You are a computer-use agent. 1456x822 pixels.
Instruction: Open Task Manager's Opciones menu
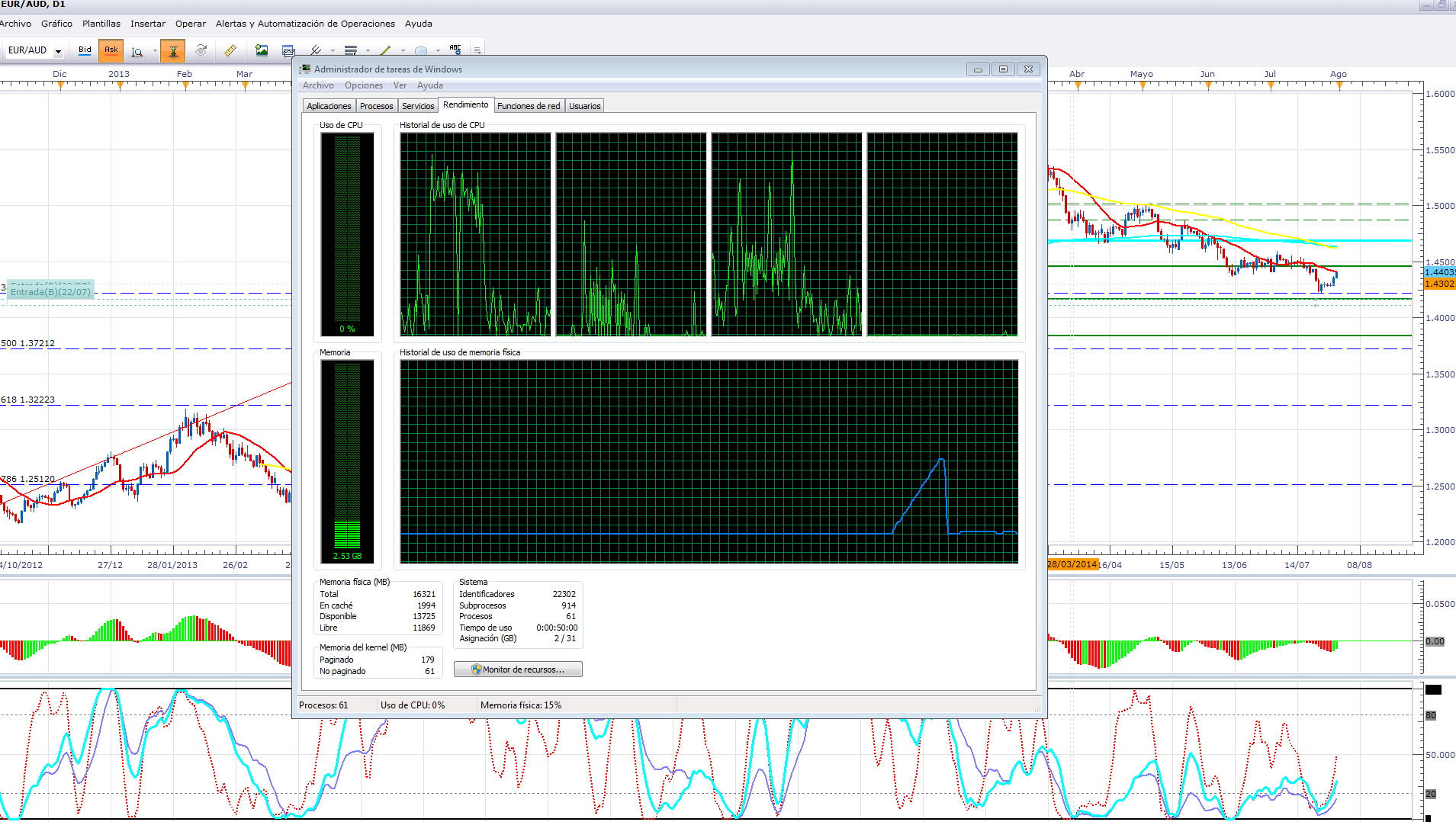[364, 85]
